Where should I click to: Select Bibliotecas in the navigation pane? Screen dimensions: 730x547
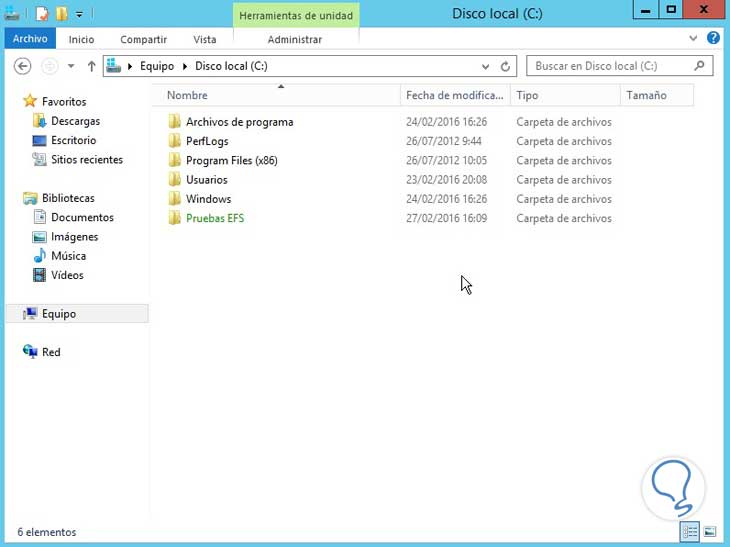coord(68,198)
